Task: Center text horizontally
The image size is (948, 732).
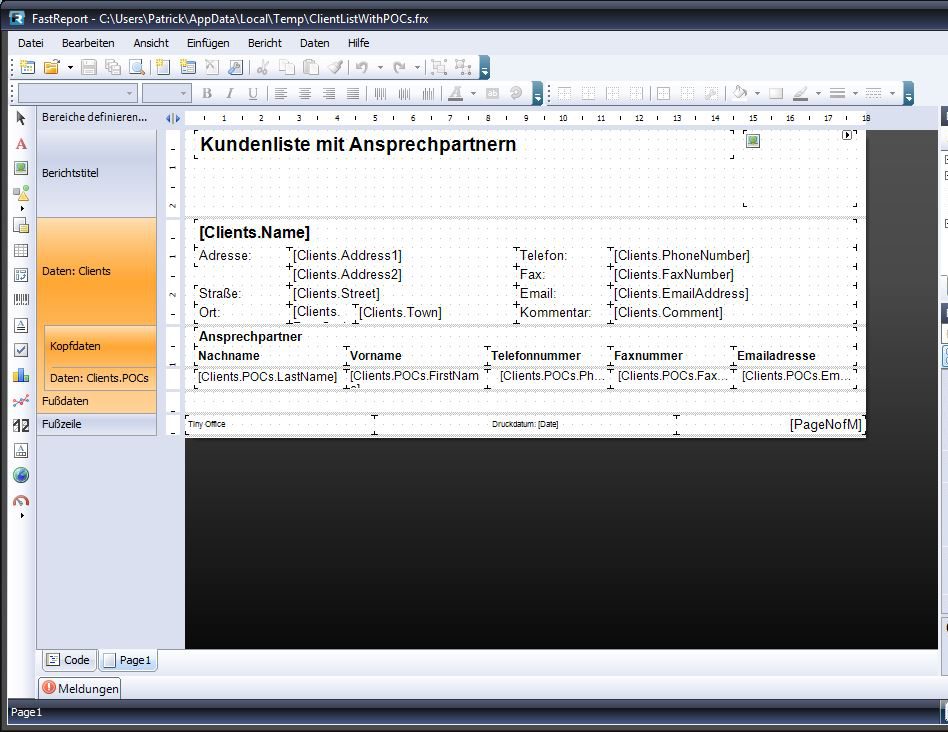Action: pyautogui.click(x=305, y=93)
